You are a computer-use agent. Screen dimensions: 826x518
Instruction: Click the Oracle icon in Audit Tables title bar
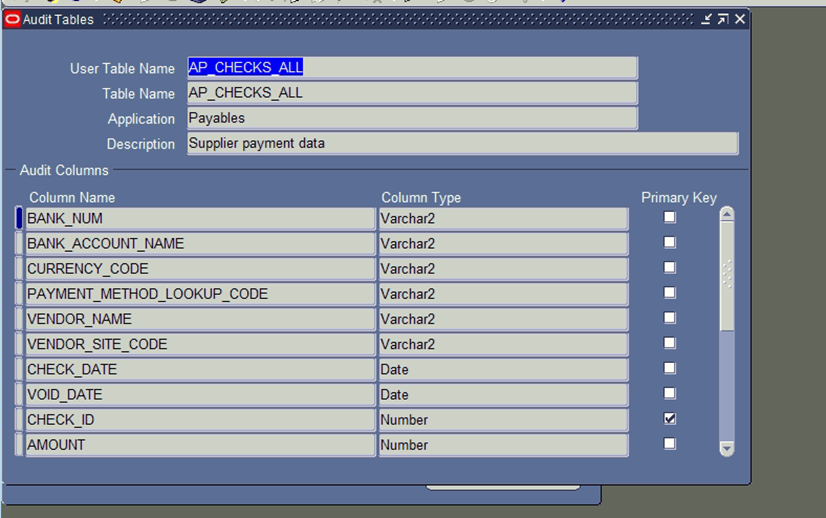tap(12, 19)
